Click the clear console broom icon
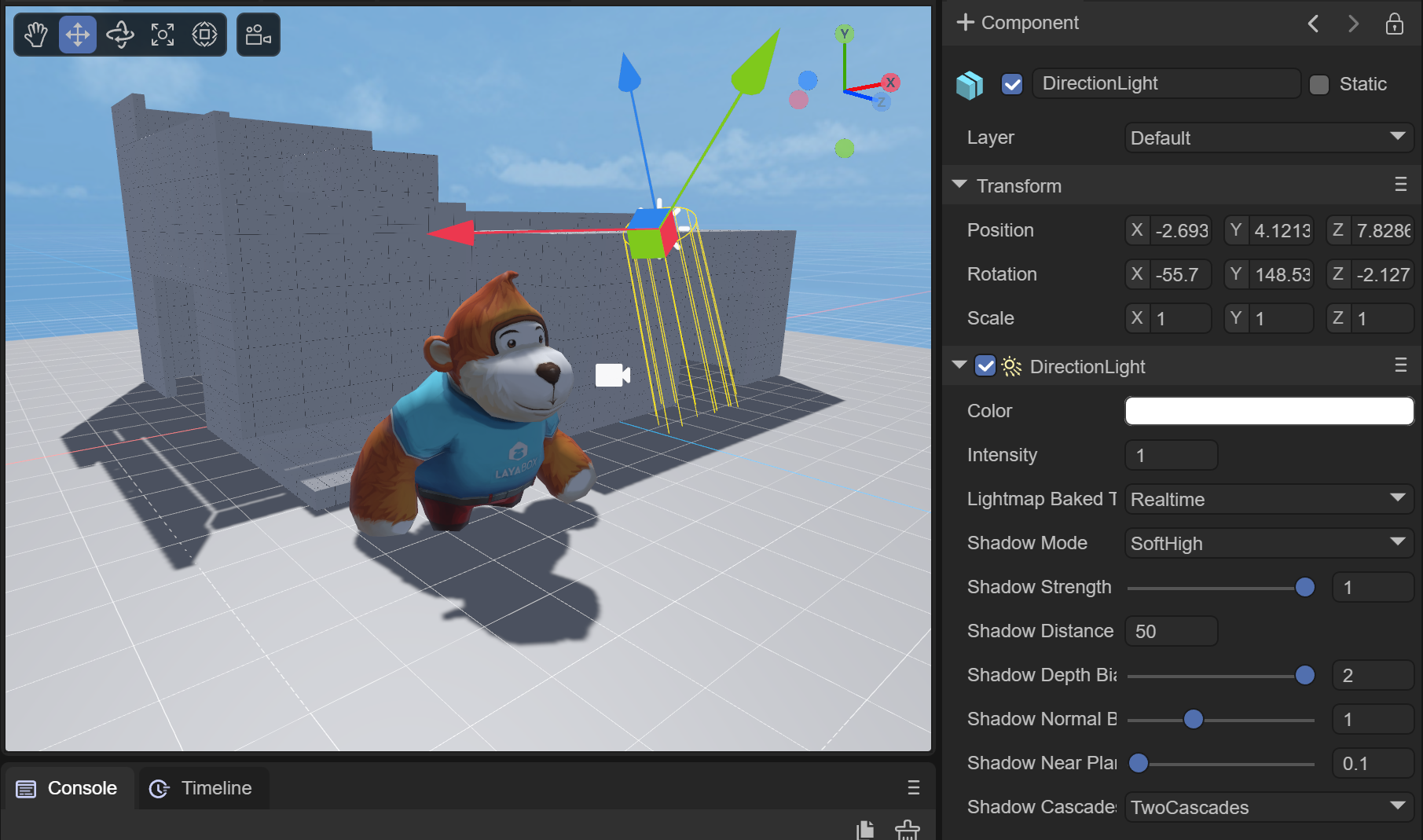Screen dimensions: 1423x840 [907, 830]
